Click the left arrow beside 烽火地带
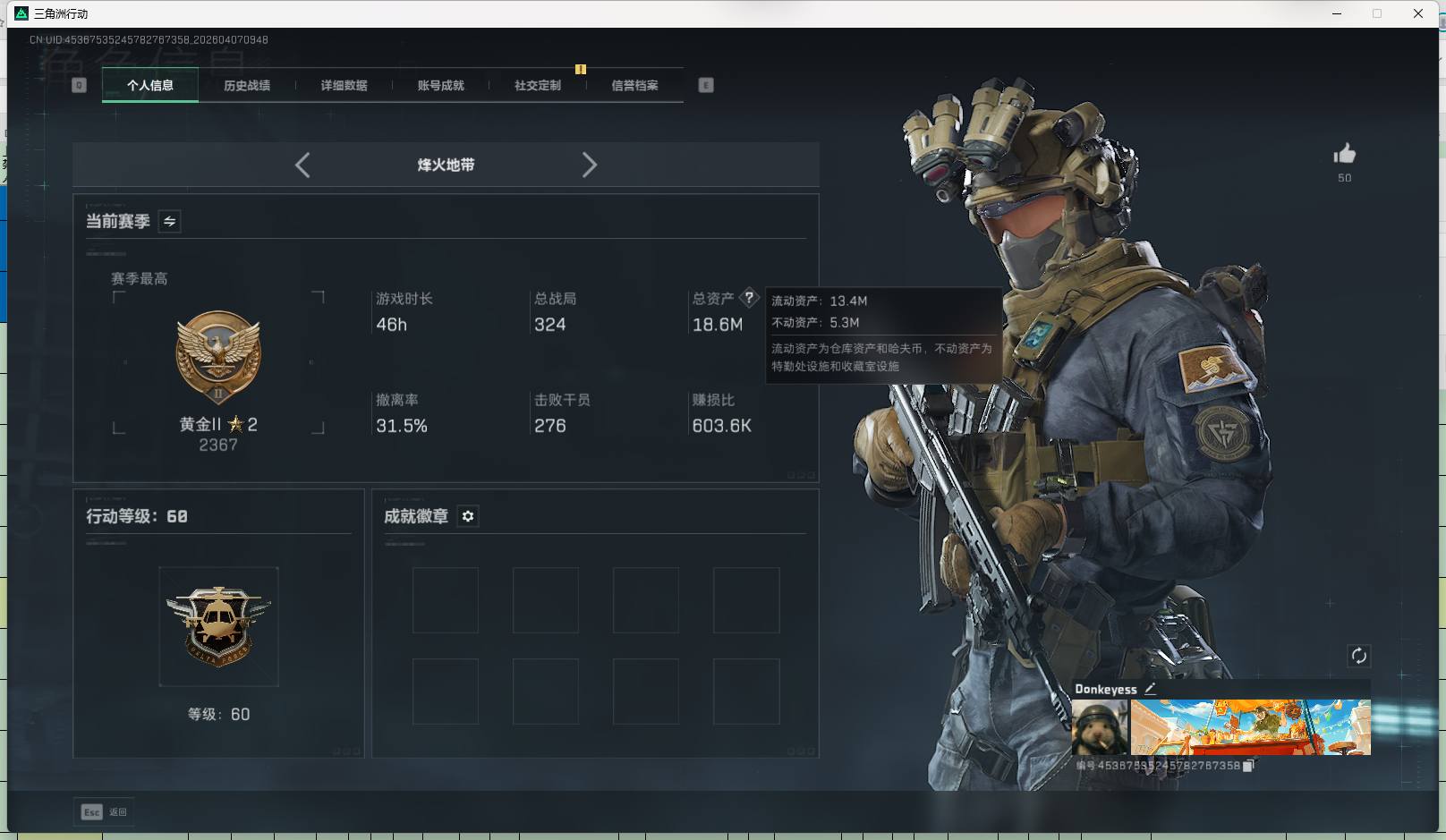Viewport: 1446px width, 840px height. pos(302,165)
